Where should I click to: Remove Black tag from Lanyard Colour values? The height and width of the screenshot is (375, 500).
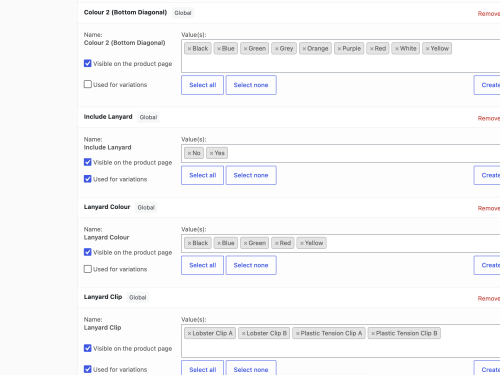tap(189, 243)
